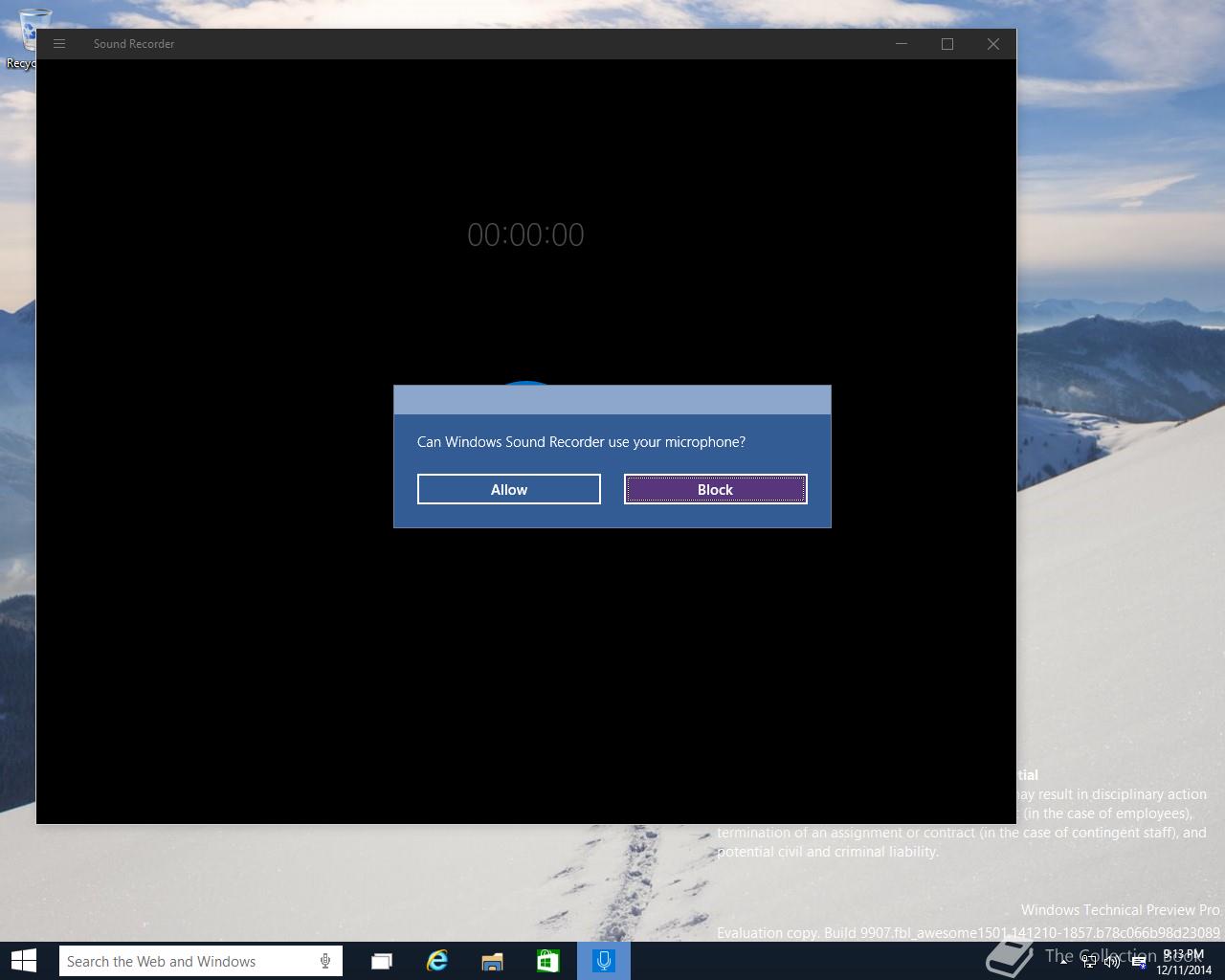1225x980 pixels.
Task: Open the notifications tray icon
Action: point(1139,962)
